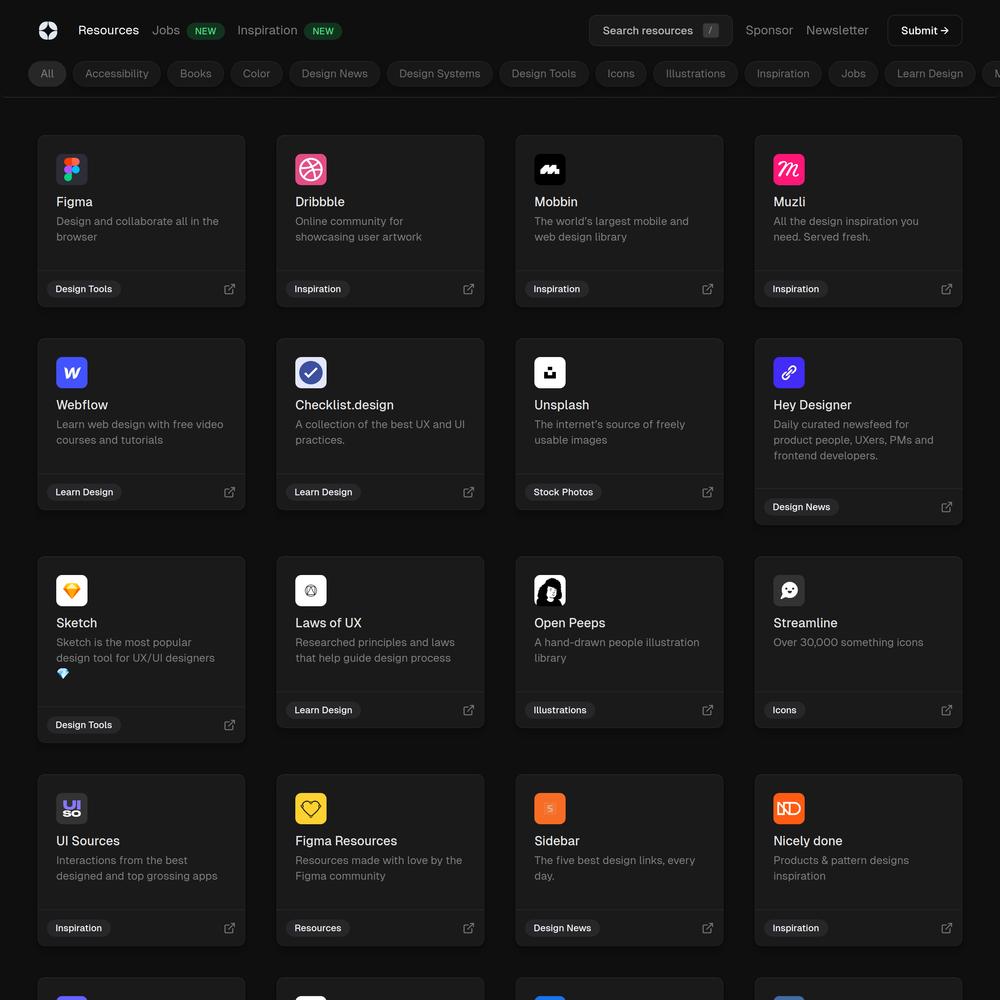This screenshot has width=1000, height=1000.
Task: Filter by Icons chip in filter bar
Action: point(621,73)
